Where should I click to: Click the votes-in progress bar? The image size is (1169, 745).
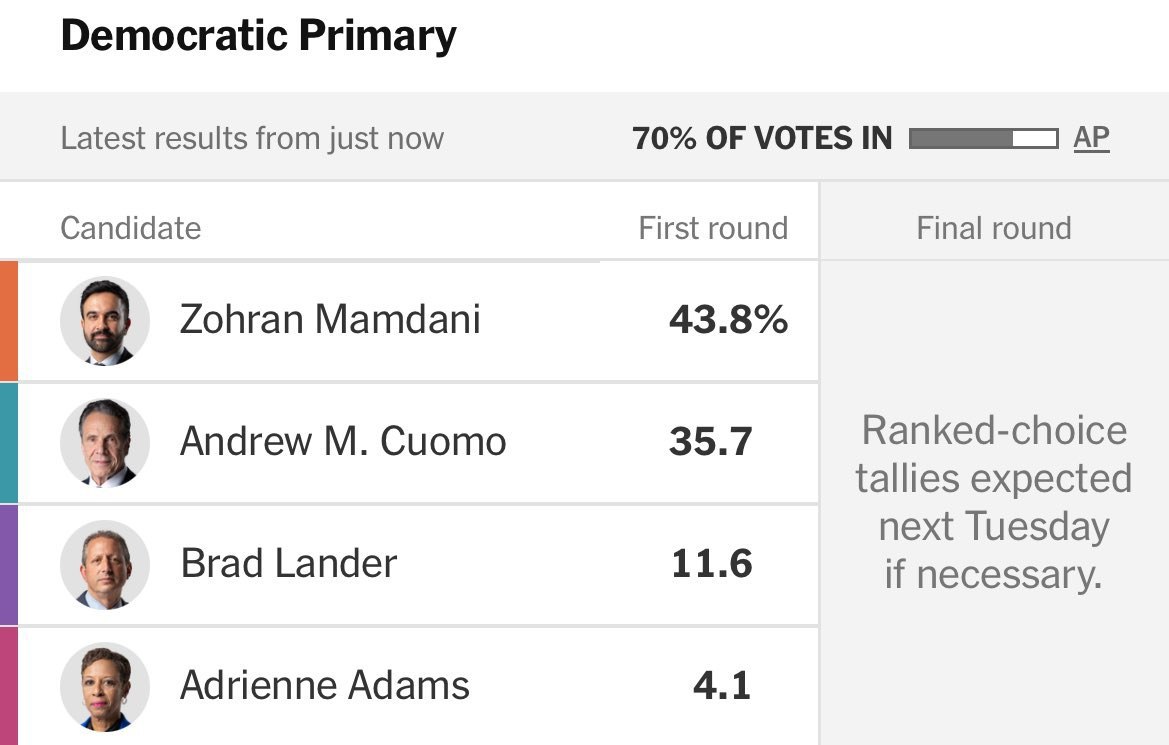click(983, 138)
